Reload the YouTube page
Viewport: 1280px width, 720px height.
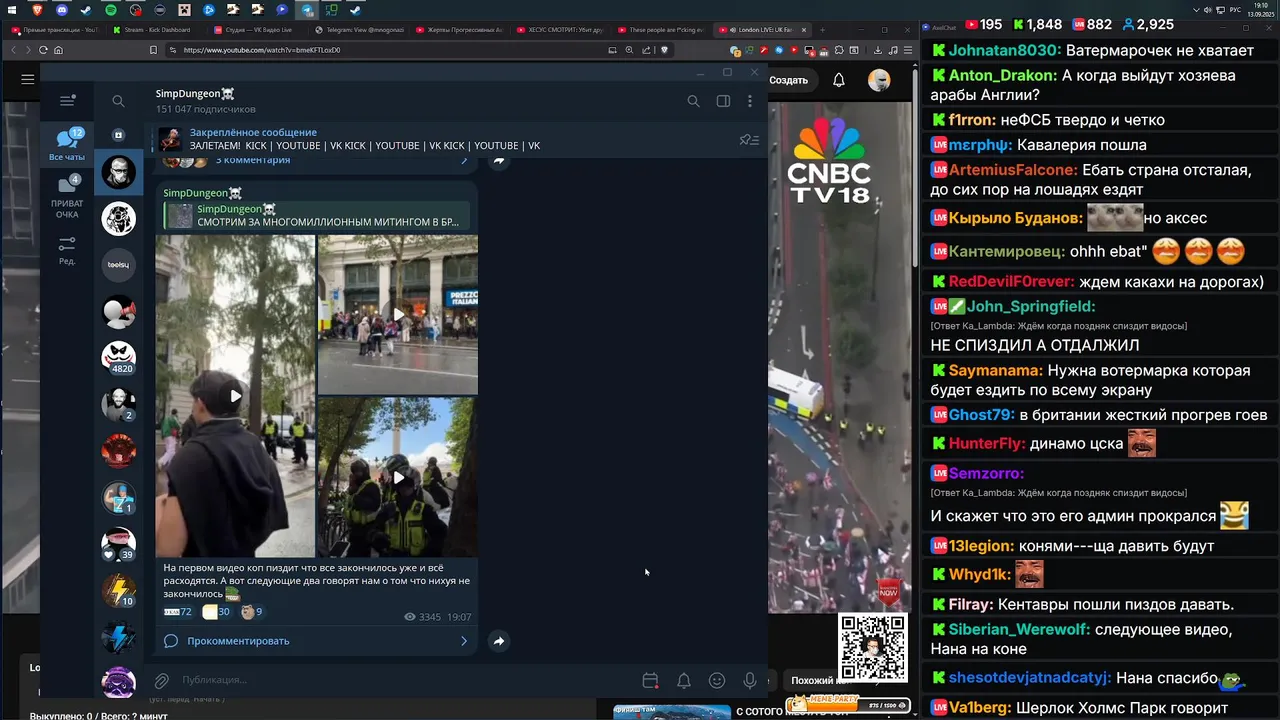click(43, 50)
